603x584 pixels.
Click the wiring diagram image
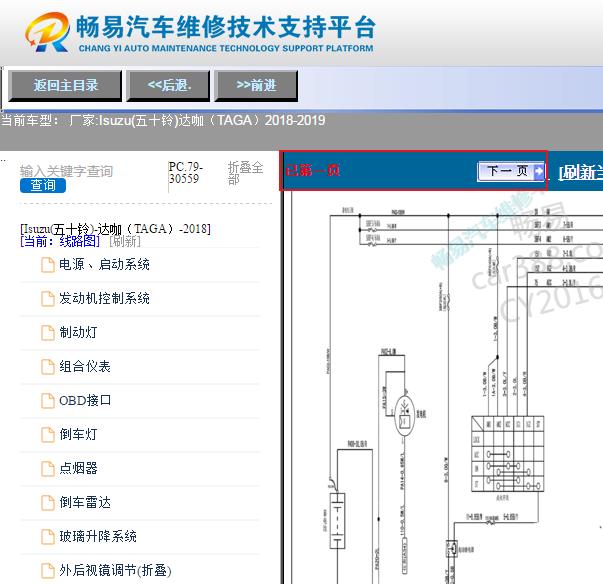click(446, 388)
